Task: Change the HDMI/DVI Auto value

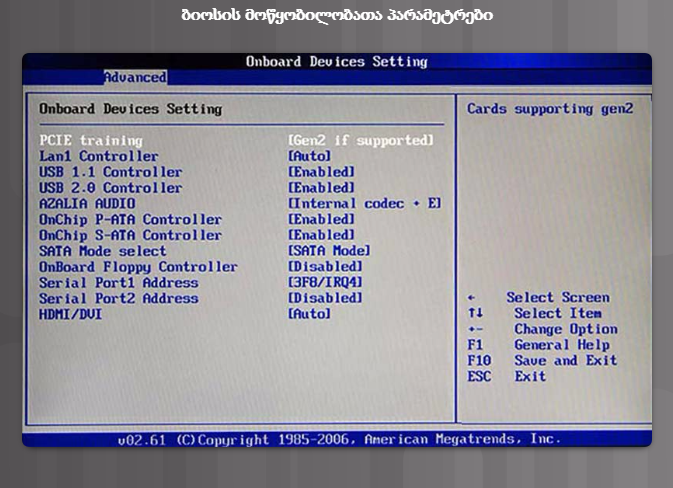Action: [309, 314]
